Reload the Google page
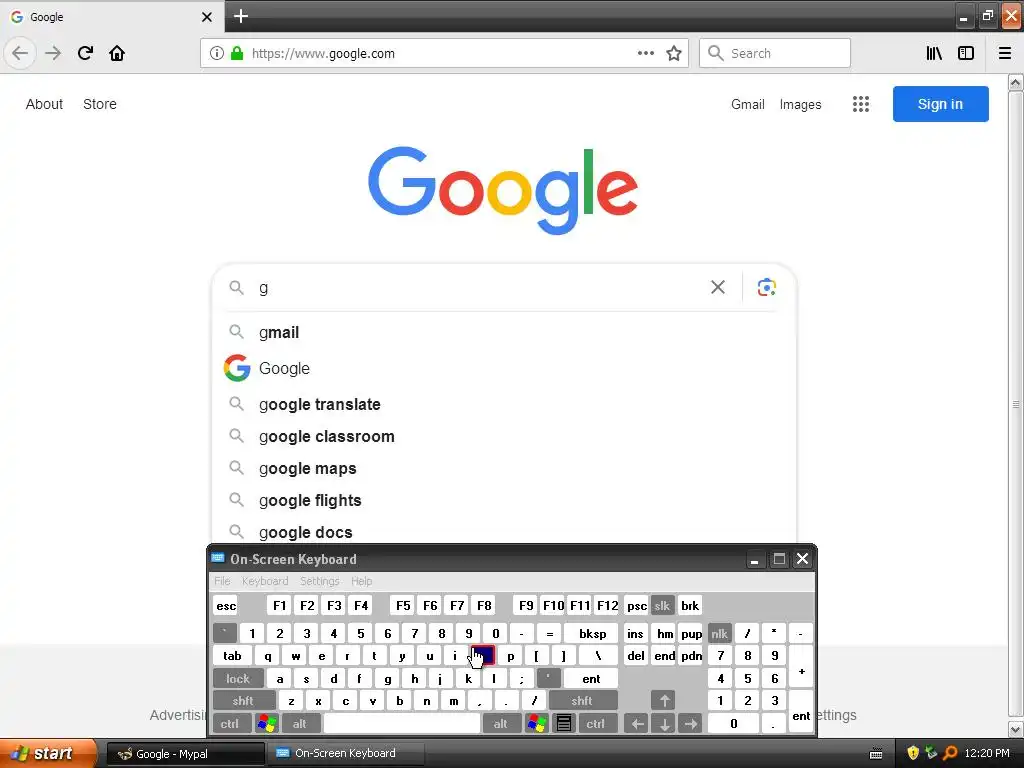Screen dimensions: 1024x768 [85, 53]
